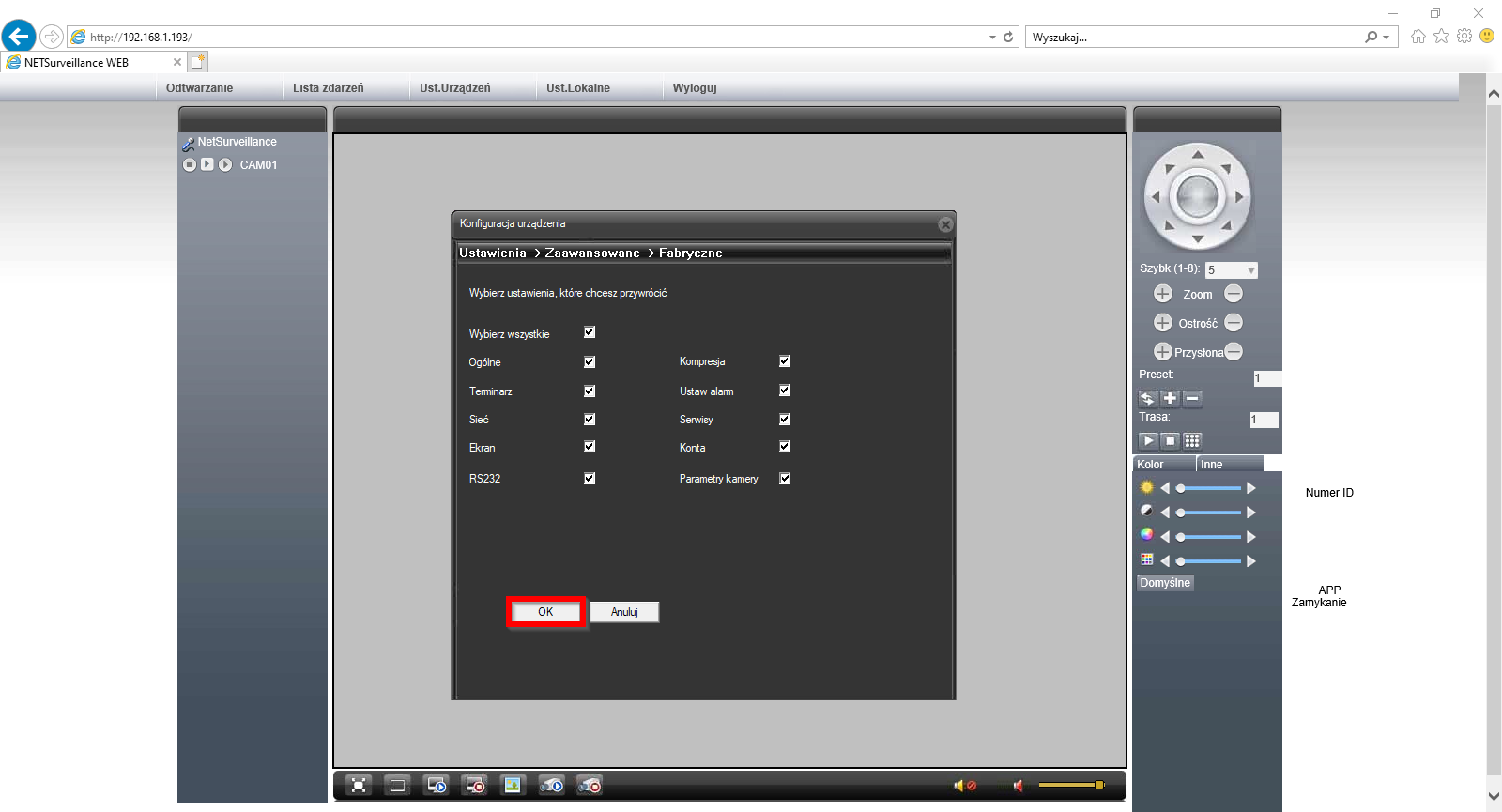Toggle the Ekran checkbox

[590, 447]
